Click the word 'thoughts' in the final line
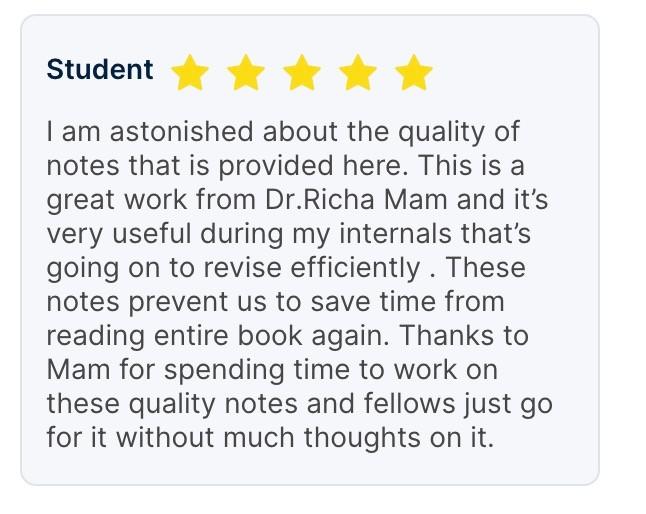 point(362,439)
